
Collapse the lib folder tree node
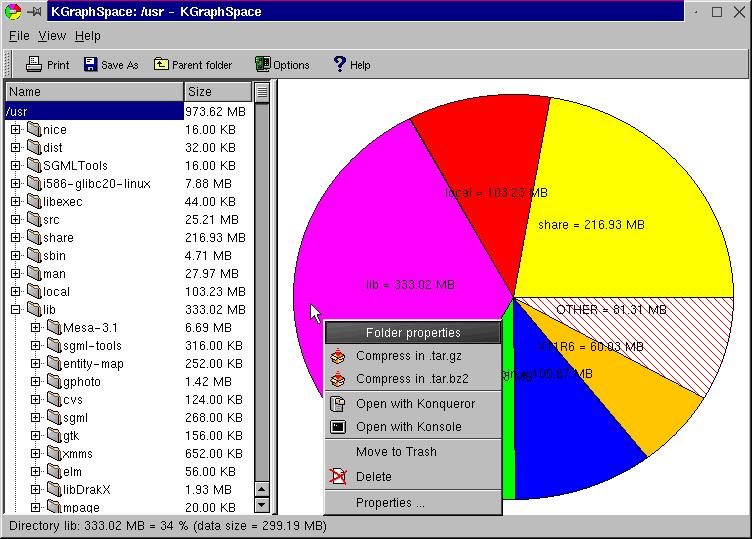coord(15,310)
